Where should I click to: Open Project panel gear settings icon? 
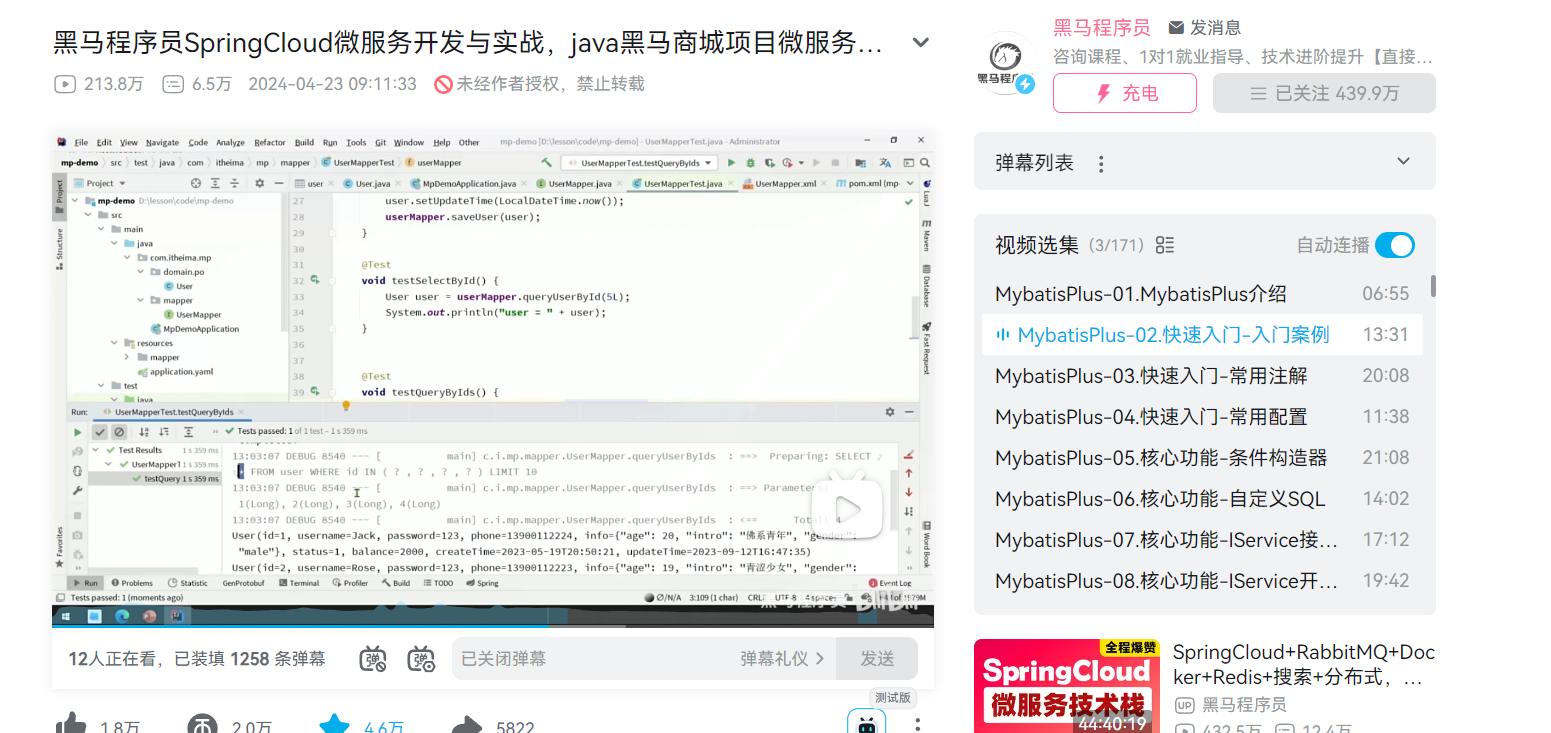pyautogui.click(x=259, y=183)
